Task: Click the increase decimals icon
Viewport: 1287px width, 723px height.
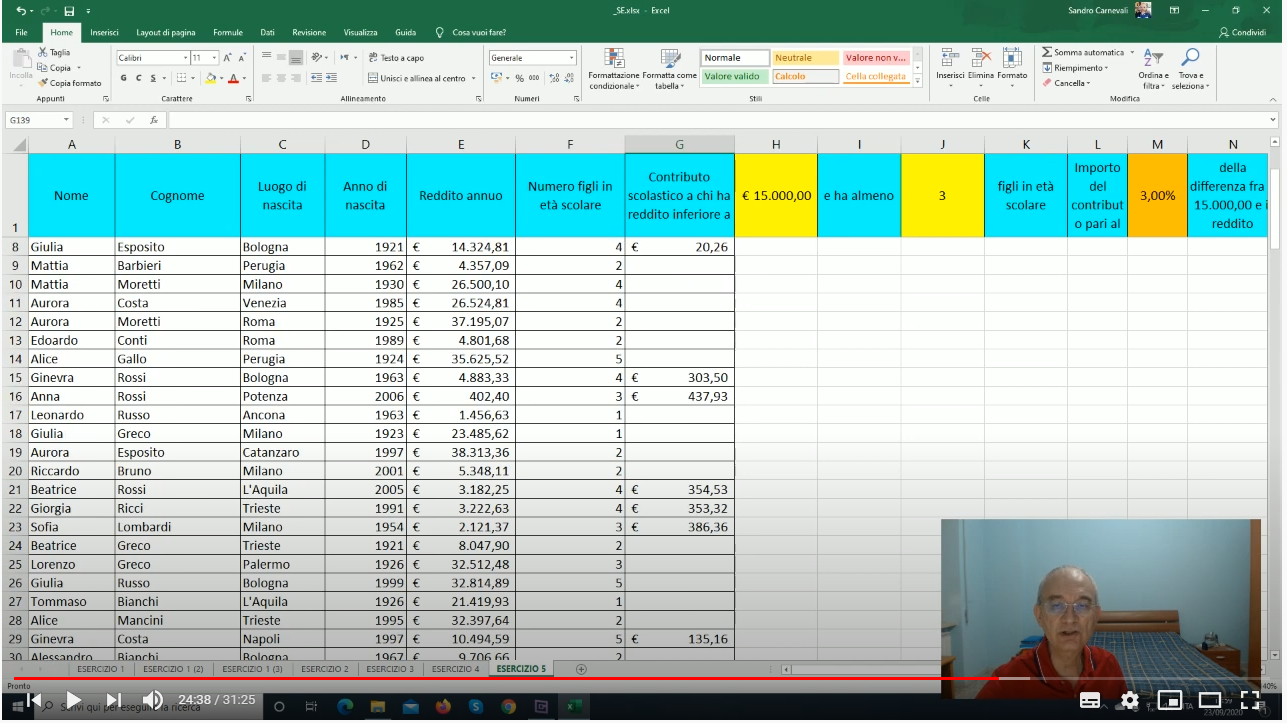Action: [x=554, y=78]
